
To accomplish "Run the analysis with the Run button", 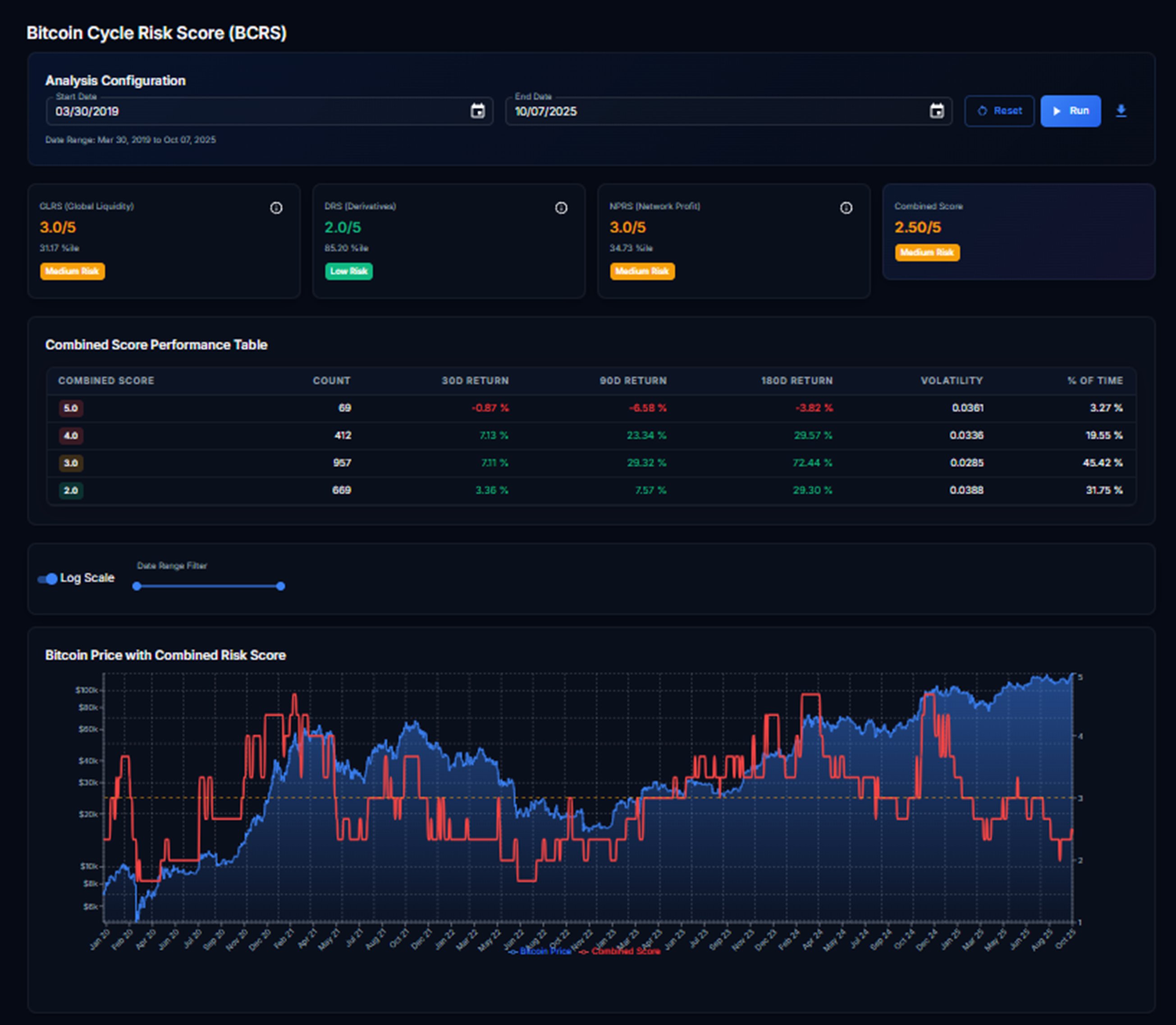I will click(x=1070, y=111).
